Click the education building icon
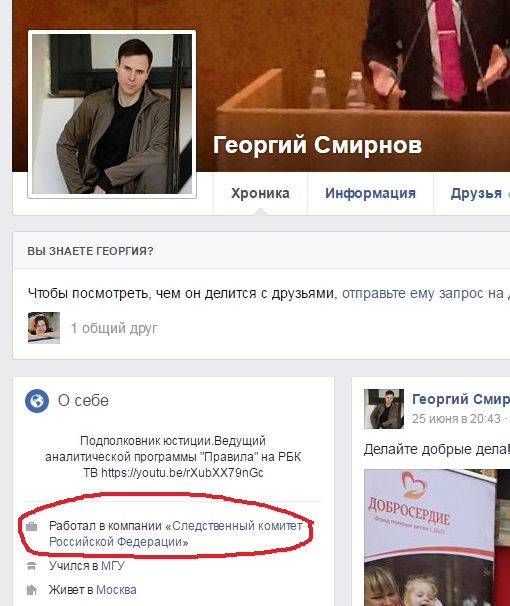This screenshot has width=510, height=606. point(31,566)
